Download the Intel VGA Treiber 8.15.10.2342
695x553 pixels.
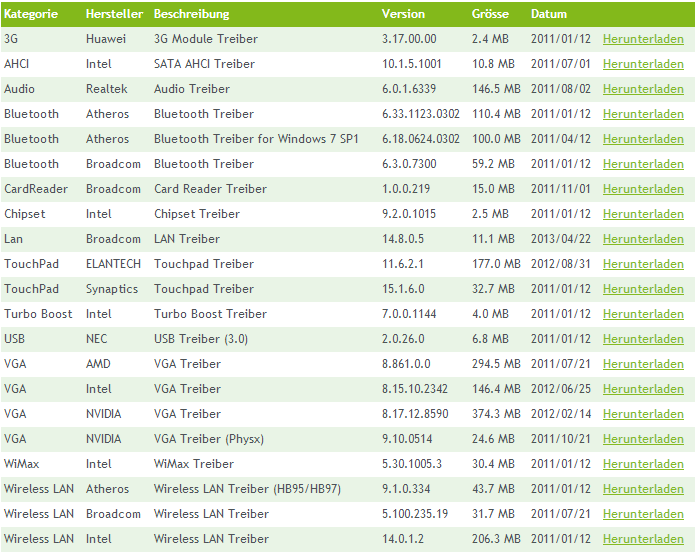click(643, 389)
